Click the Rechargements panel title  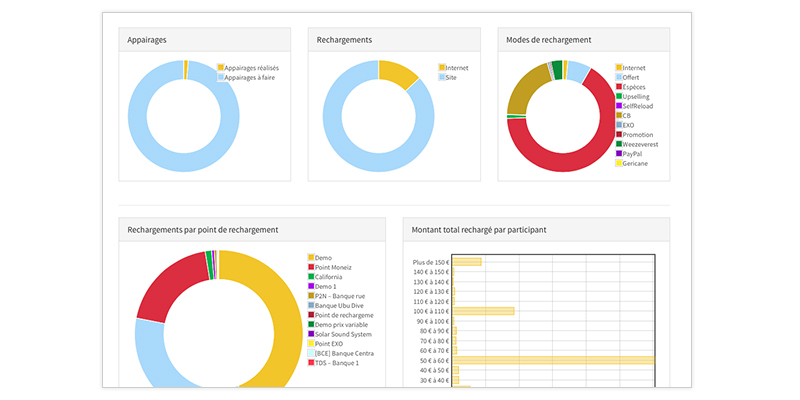coord(344,40)
